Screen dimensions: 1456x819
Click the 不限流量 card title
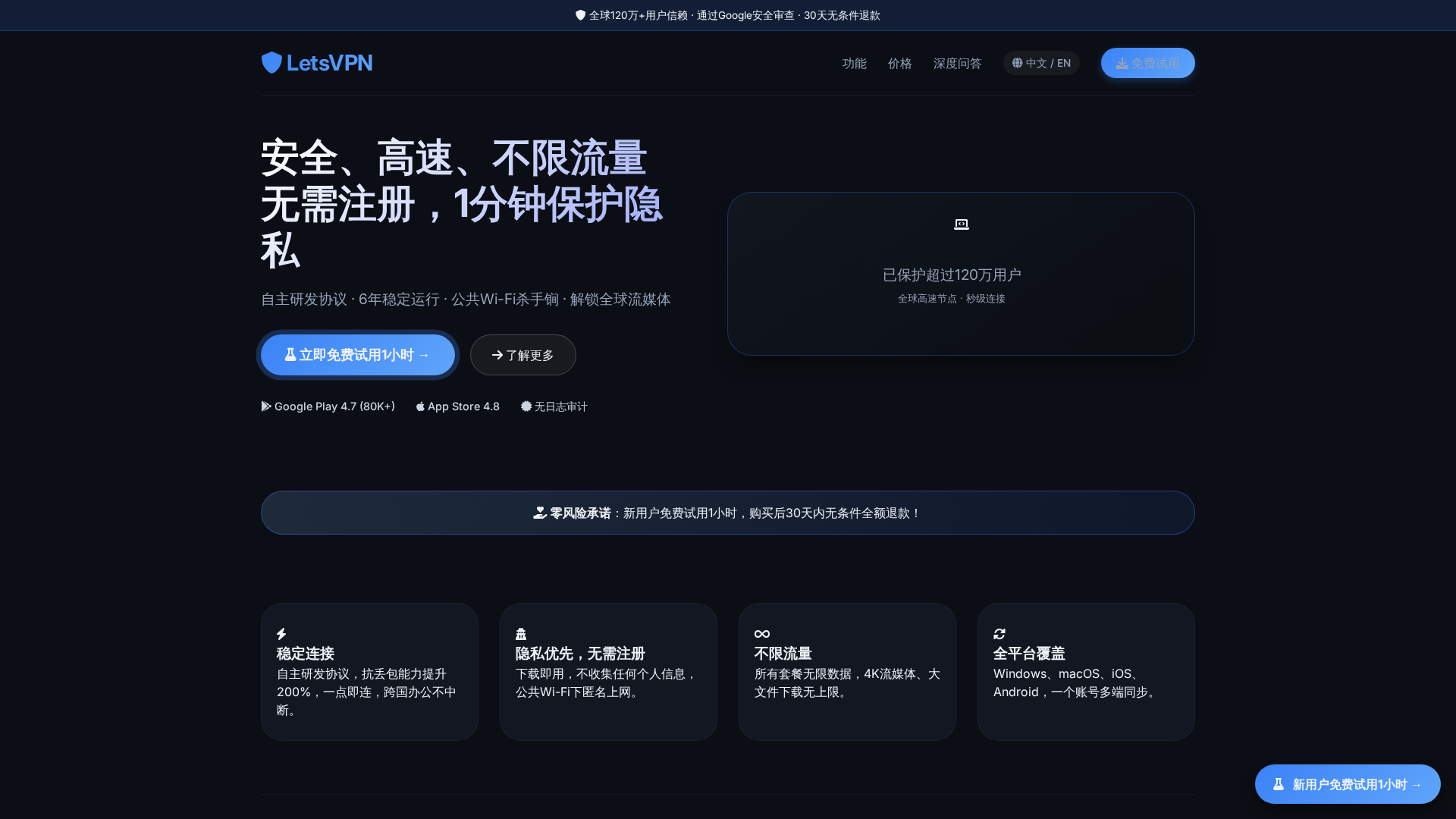(783, 654)
